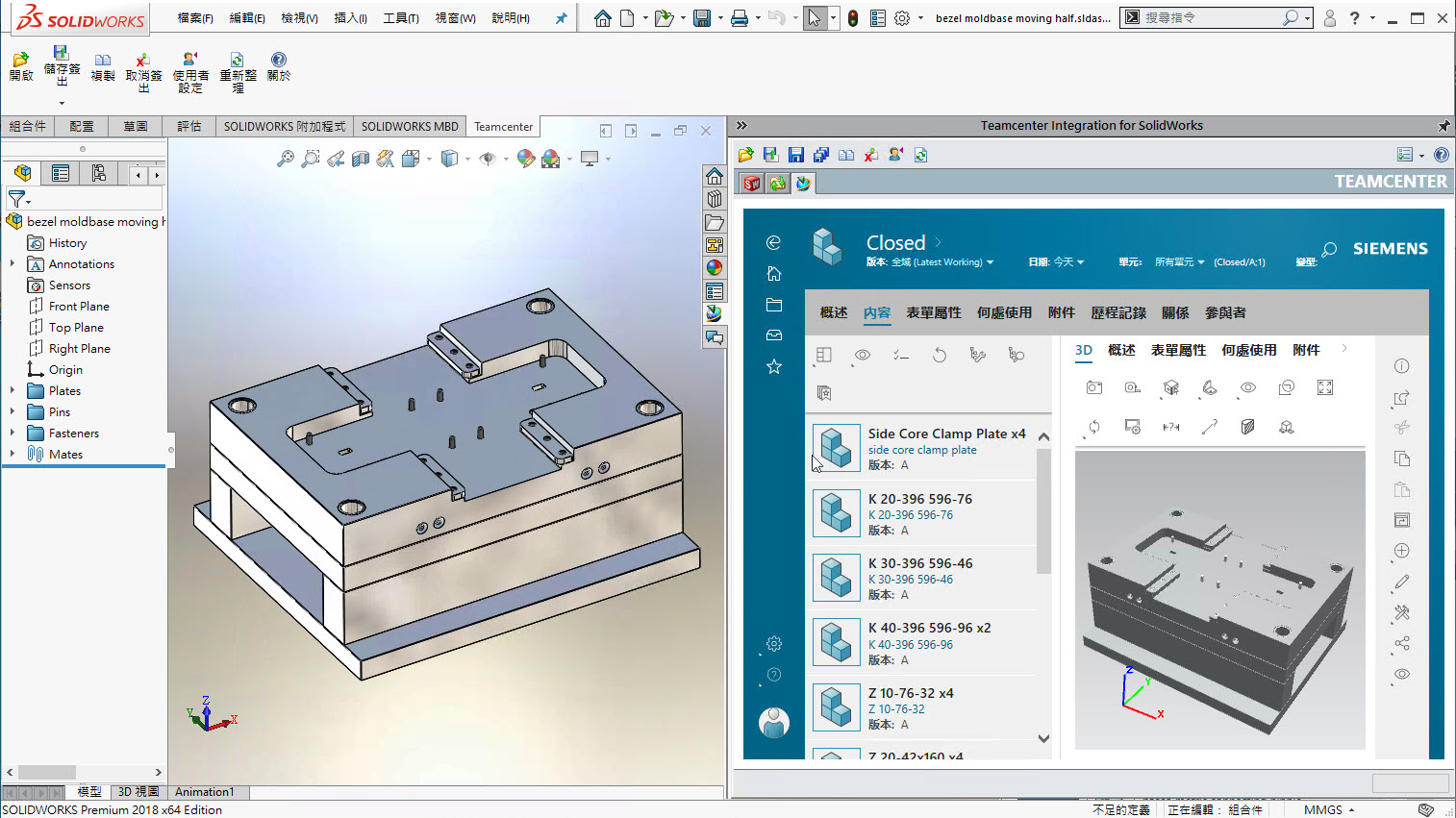Expand the Annotations tree node
This screenshot has height=818, width=1456.
pyautogui.click(x=13, y=263)
